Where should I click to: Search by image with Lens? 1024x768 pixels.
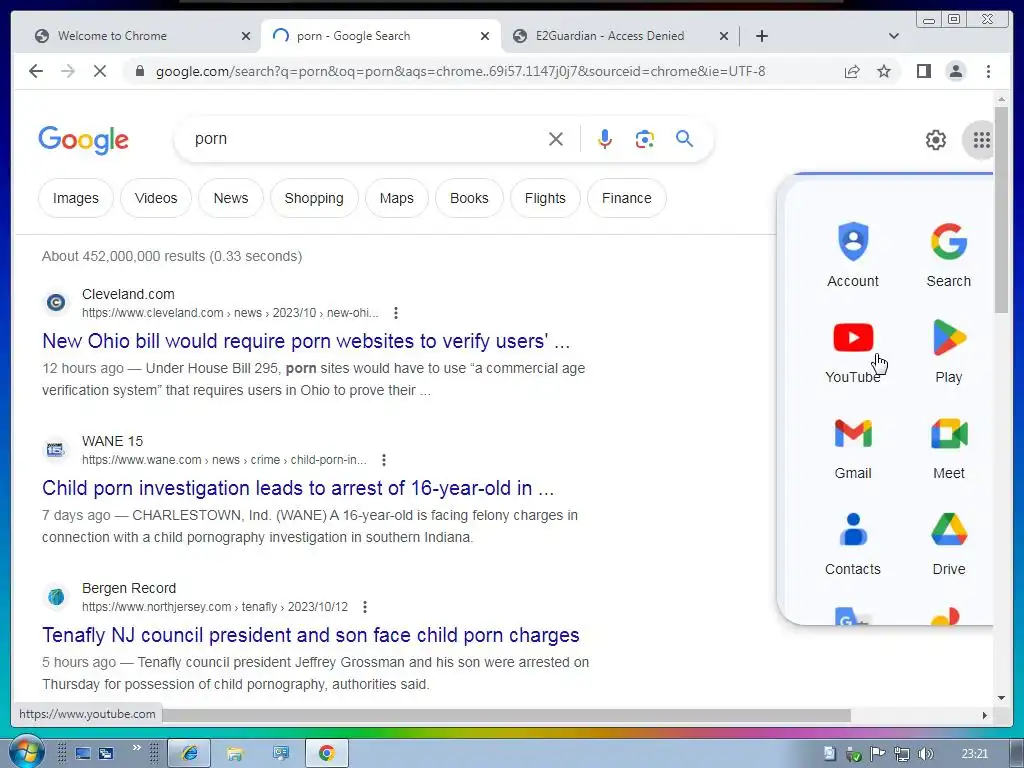pos(645,139)
